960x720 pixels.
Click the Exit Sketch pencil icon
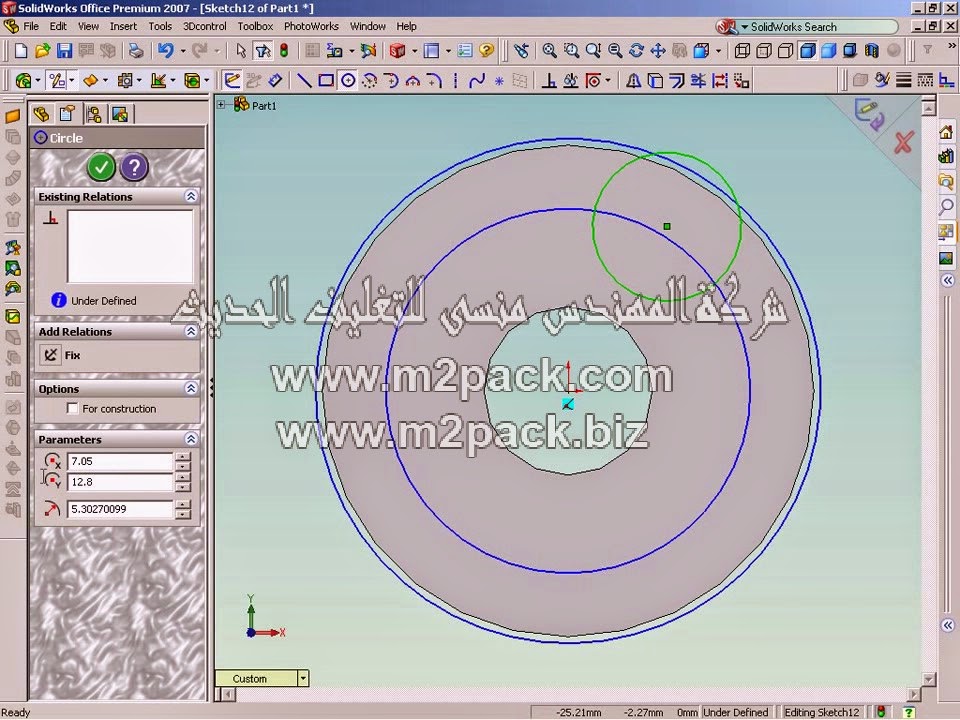pos(232,80)
